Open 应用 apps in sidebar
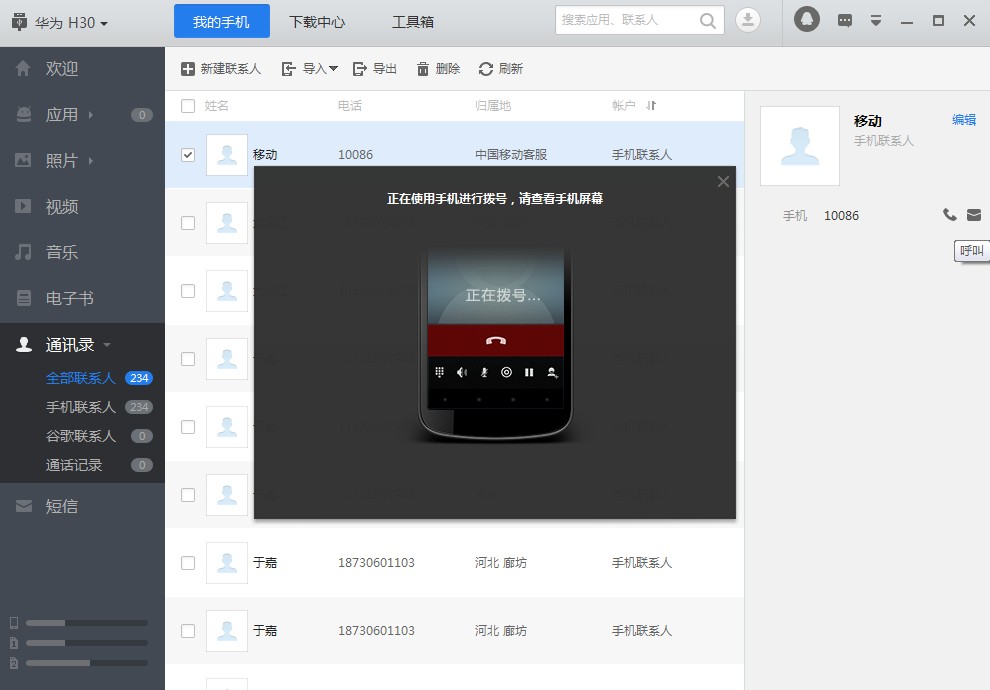 coord(62,115)
